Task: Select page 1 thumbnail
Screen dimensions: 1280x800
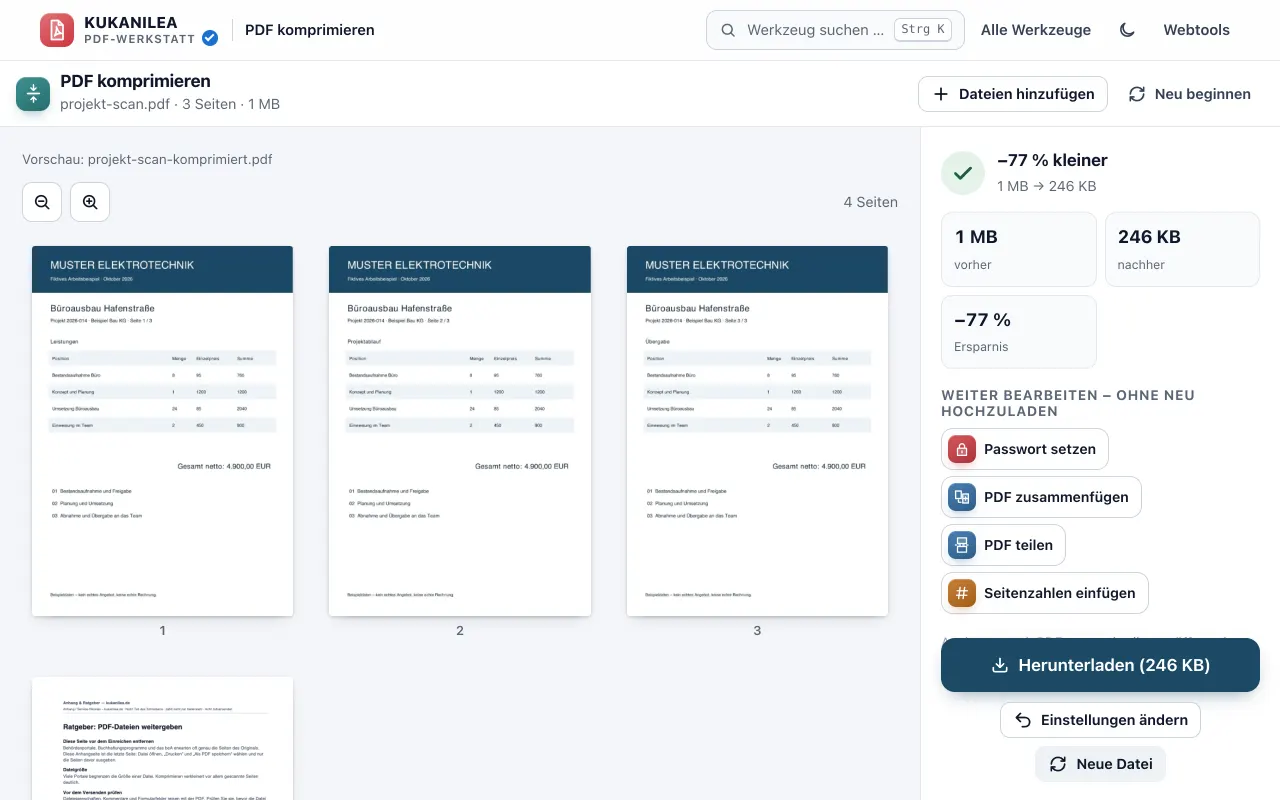Action: click(x=162, y=431)
